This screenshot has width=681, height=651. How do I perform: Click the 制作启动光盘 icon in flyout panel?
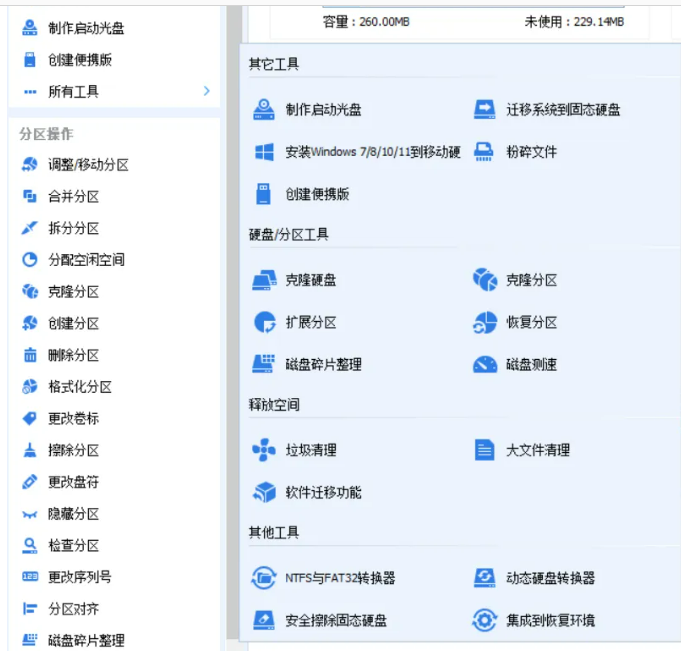264,109
